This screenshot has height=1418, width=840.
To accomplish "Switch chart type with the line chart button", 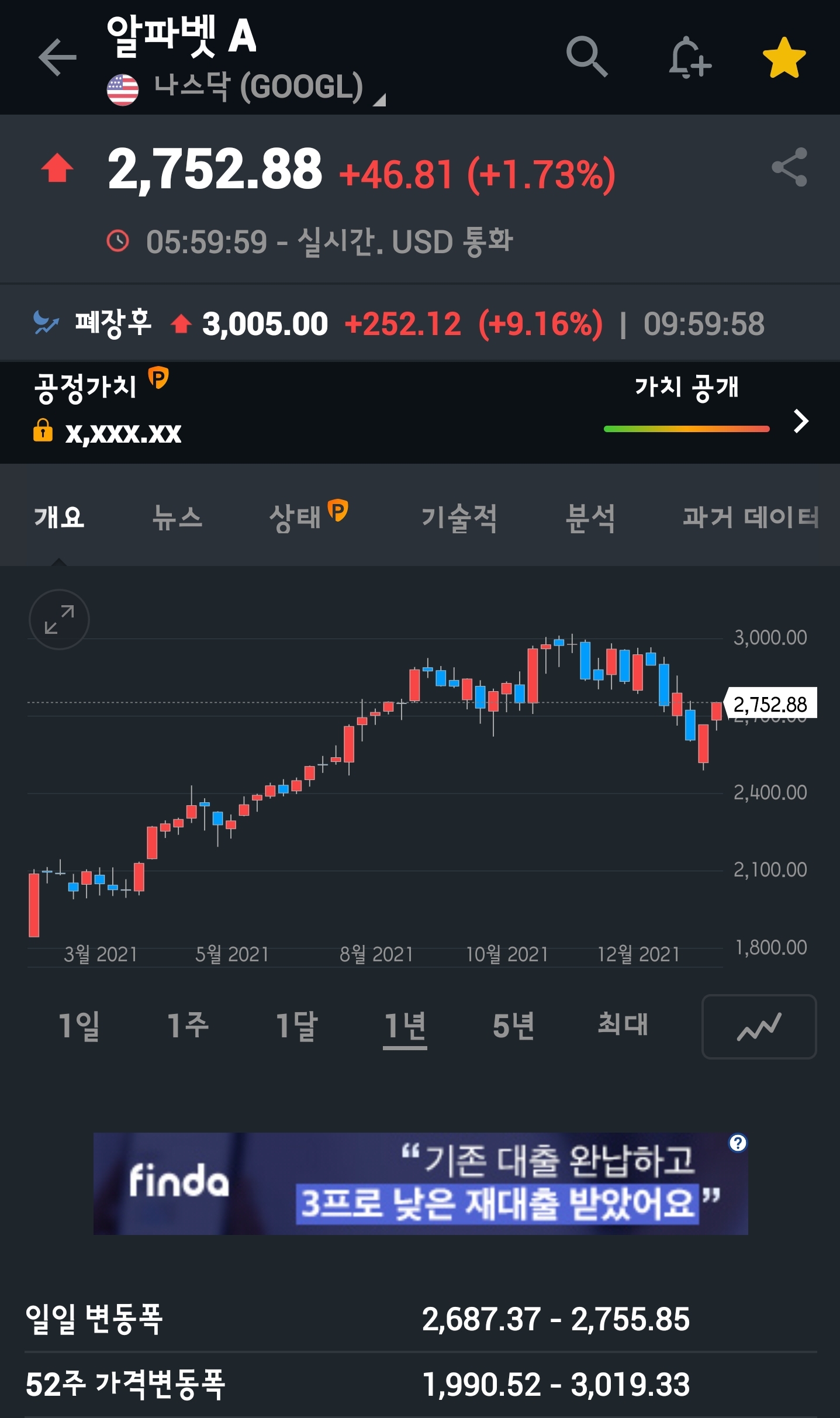I will click(759, 1027).
